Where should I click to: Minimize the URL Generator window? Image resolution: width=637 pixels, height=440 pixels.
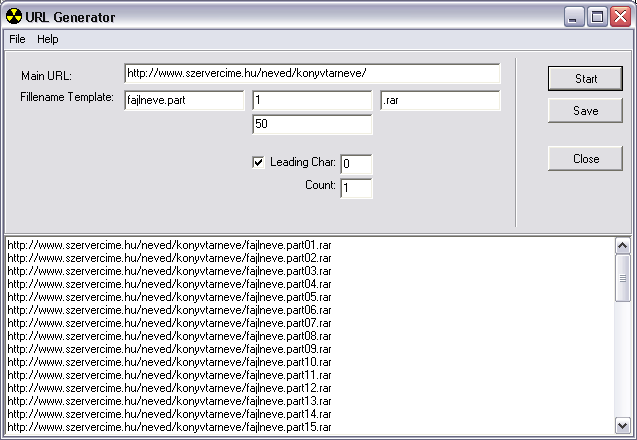click(574, 17)
